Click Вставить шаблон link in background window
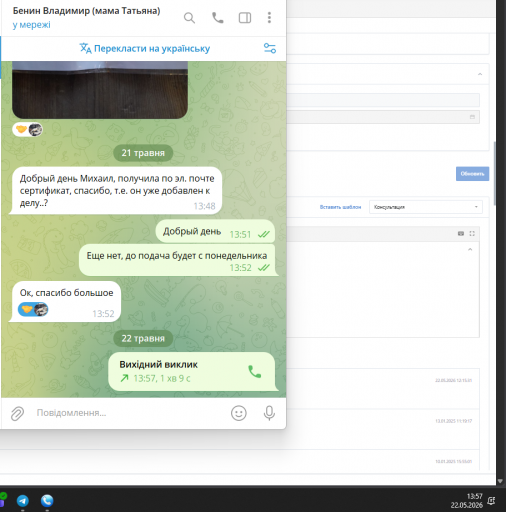 (340, 207)
